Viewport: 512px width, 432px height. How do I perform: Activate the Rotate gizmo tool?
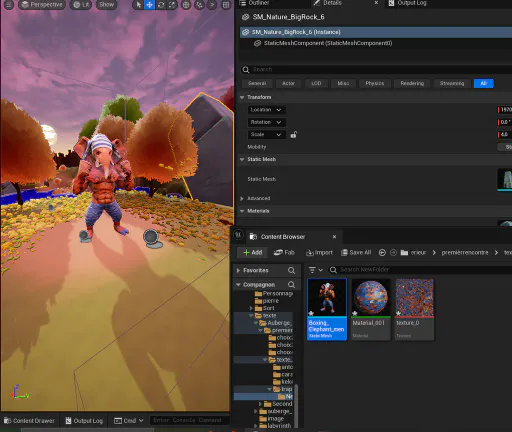161,5
